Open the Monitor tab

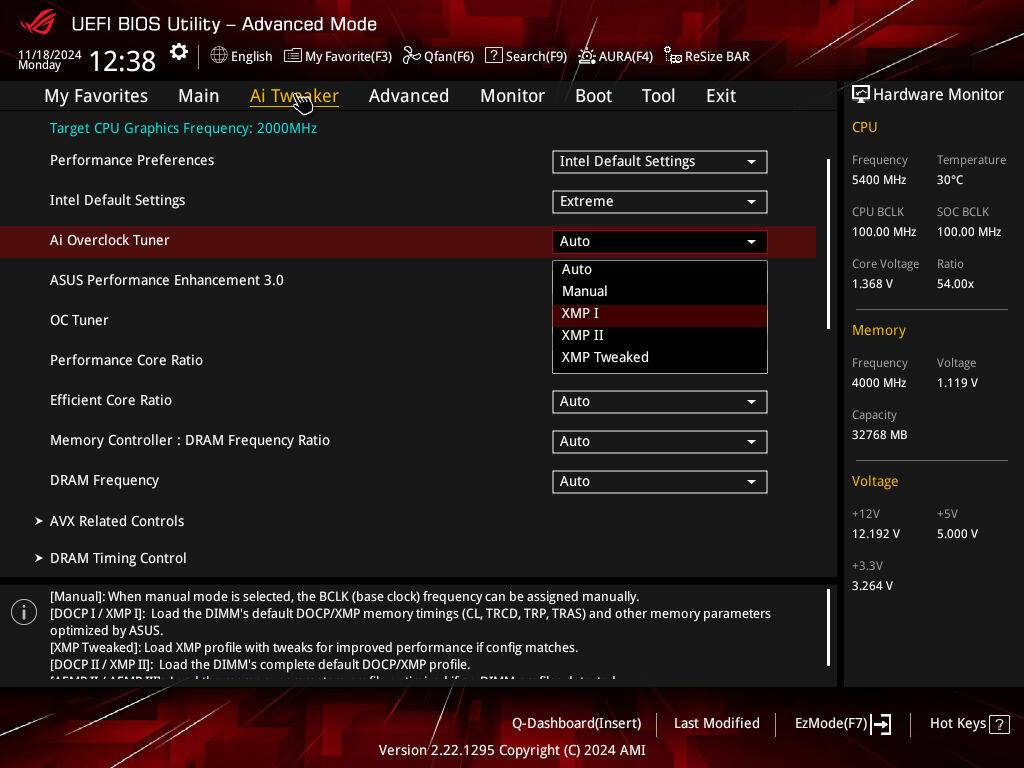tap(512, 96)
